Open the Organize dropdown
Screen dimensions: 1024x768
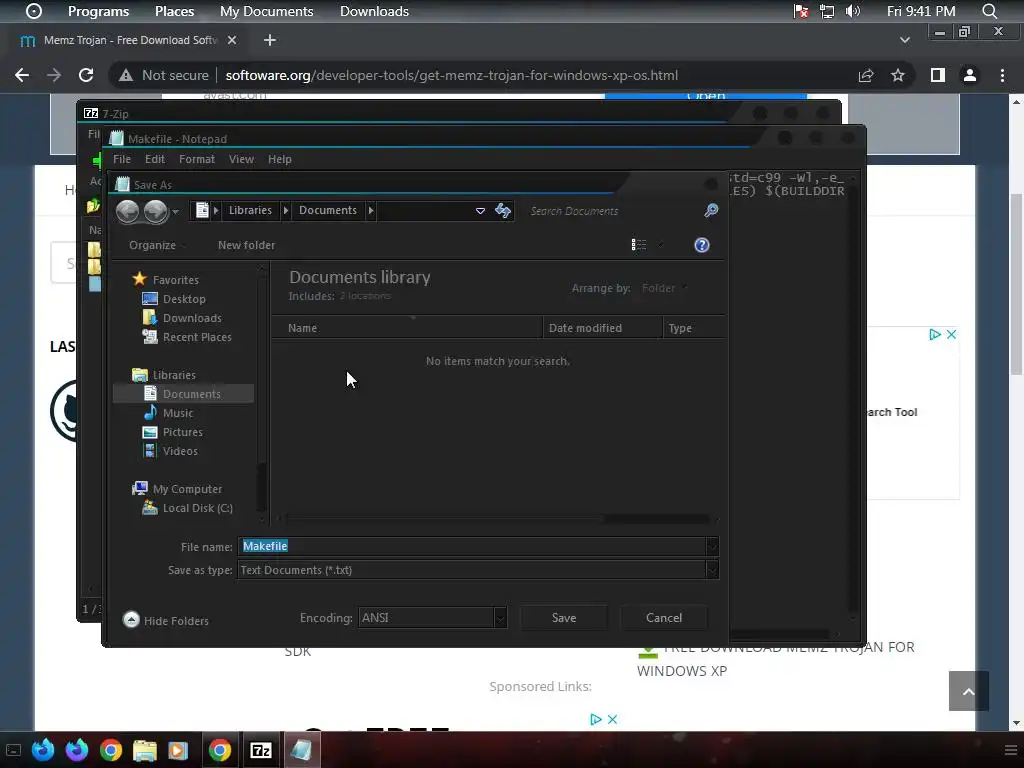click(x=157, y=245)
